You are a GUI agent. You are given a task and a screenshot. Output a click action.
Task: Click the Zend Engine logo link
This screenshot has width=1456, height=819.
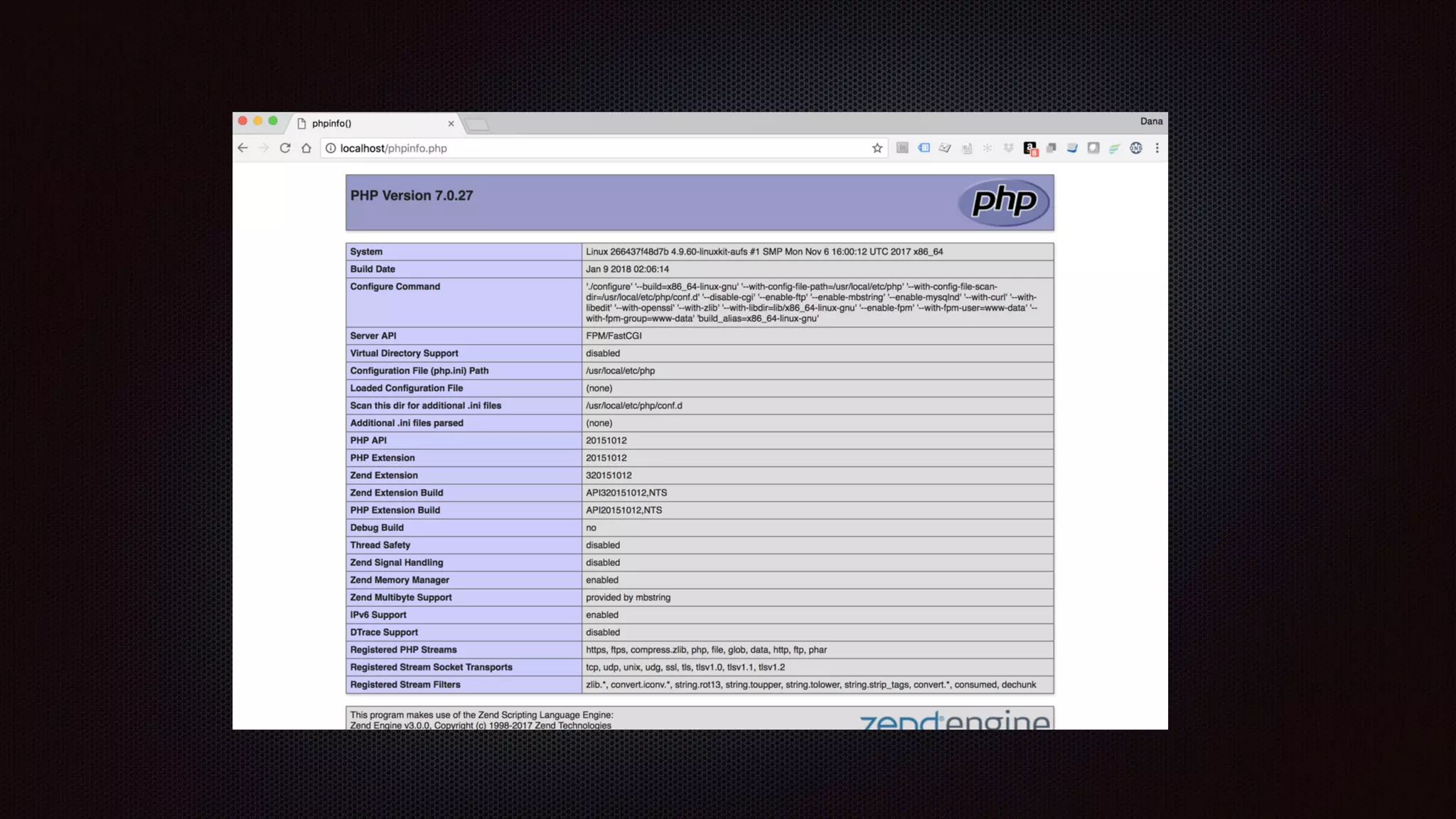(954, 721)
